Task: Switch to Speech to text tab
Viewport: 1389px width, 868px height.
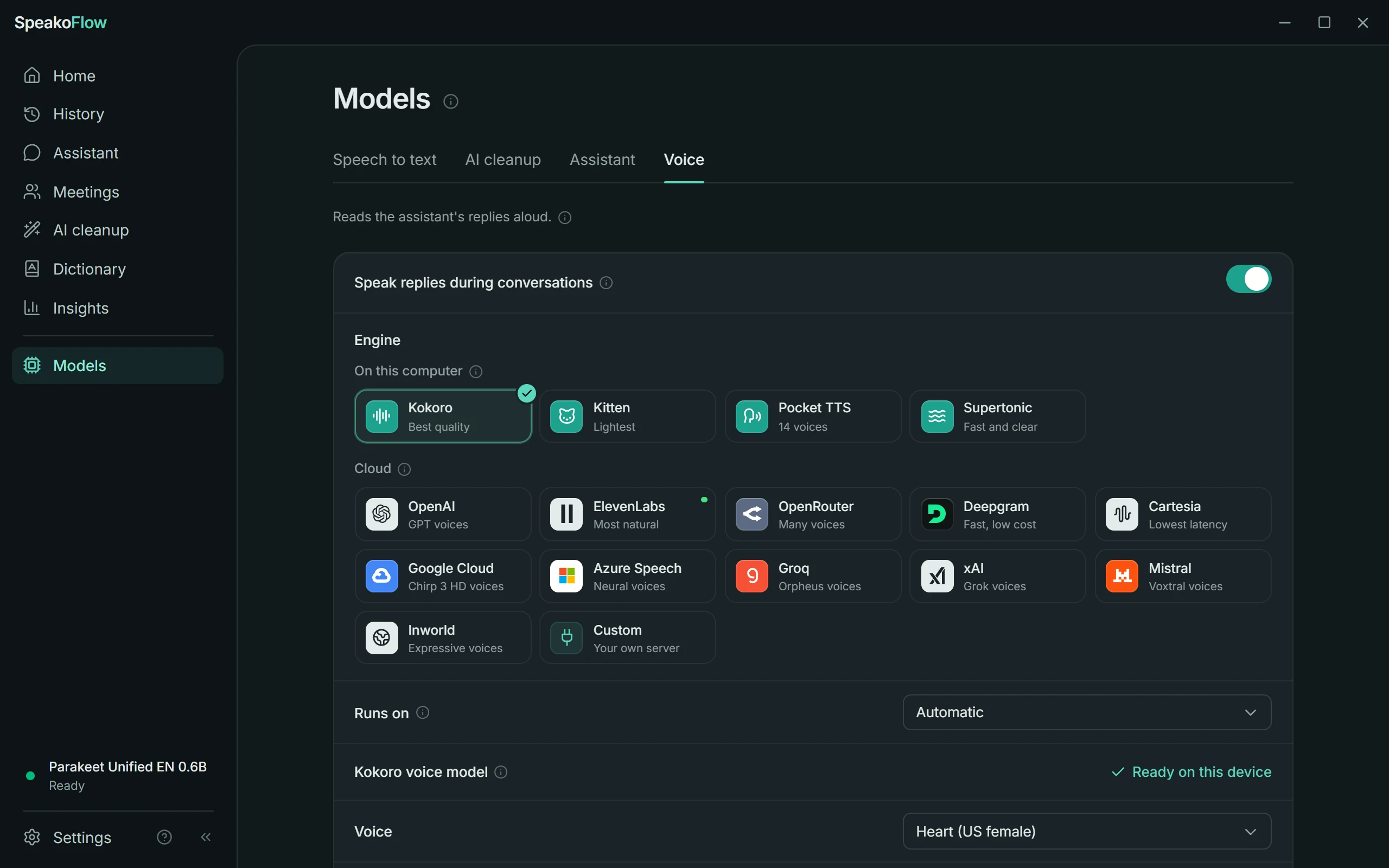Action: pyautogui.click(x=385, y=159)
